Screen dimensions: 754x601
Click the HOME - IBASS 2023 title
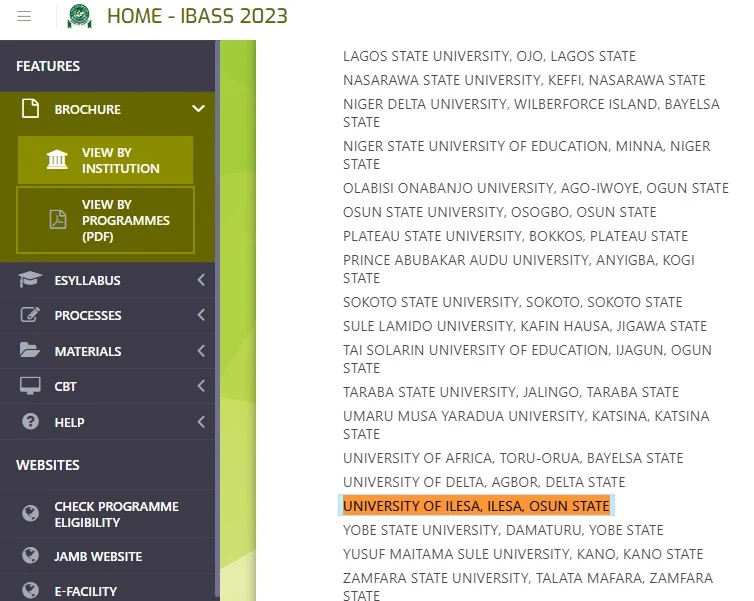coord(197,16)
